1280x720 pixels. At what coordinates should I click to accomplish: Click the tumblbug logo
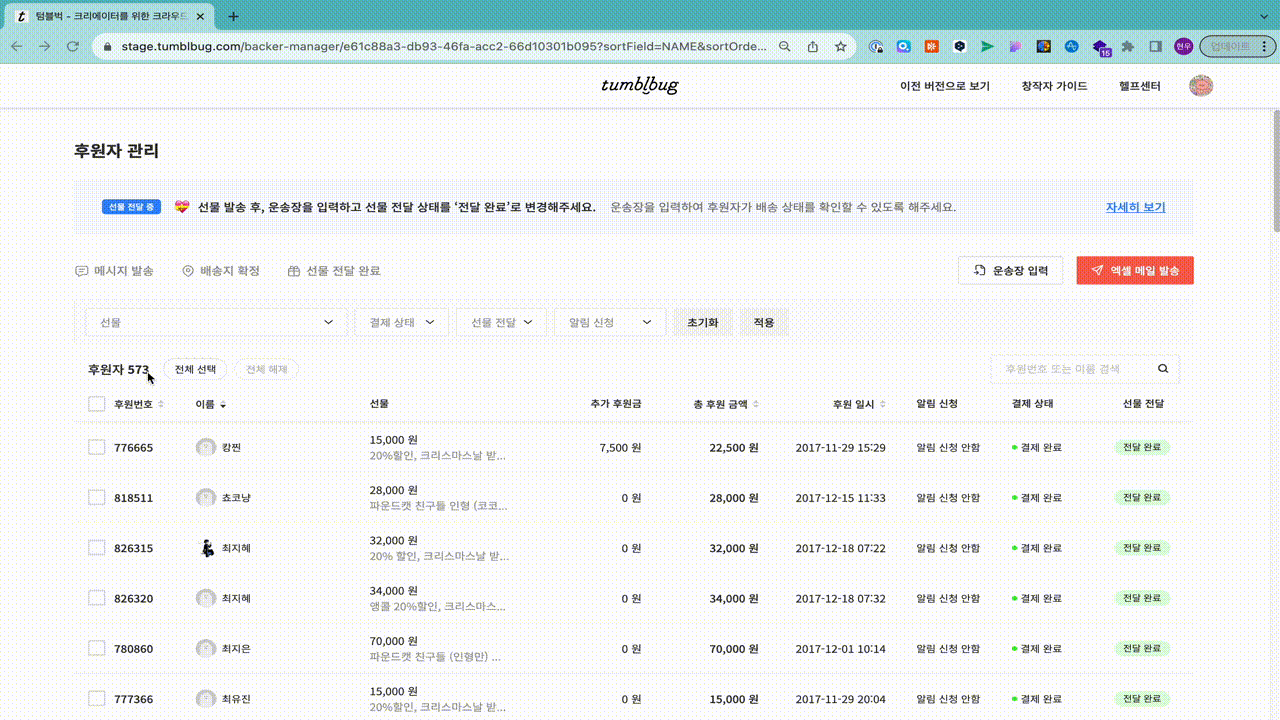tap(640, 85)
